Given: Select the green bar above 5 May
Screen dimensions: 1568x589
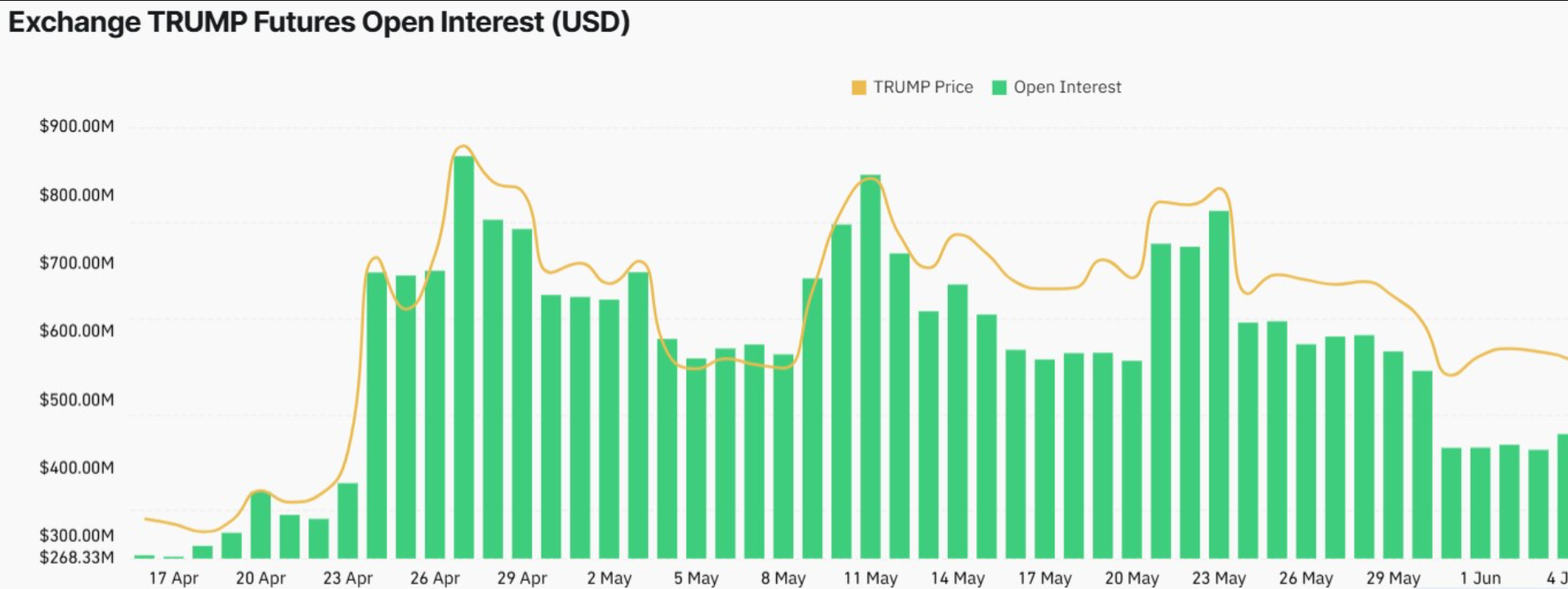Looking at the screenshot, I should click(x=696, y=458).
